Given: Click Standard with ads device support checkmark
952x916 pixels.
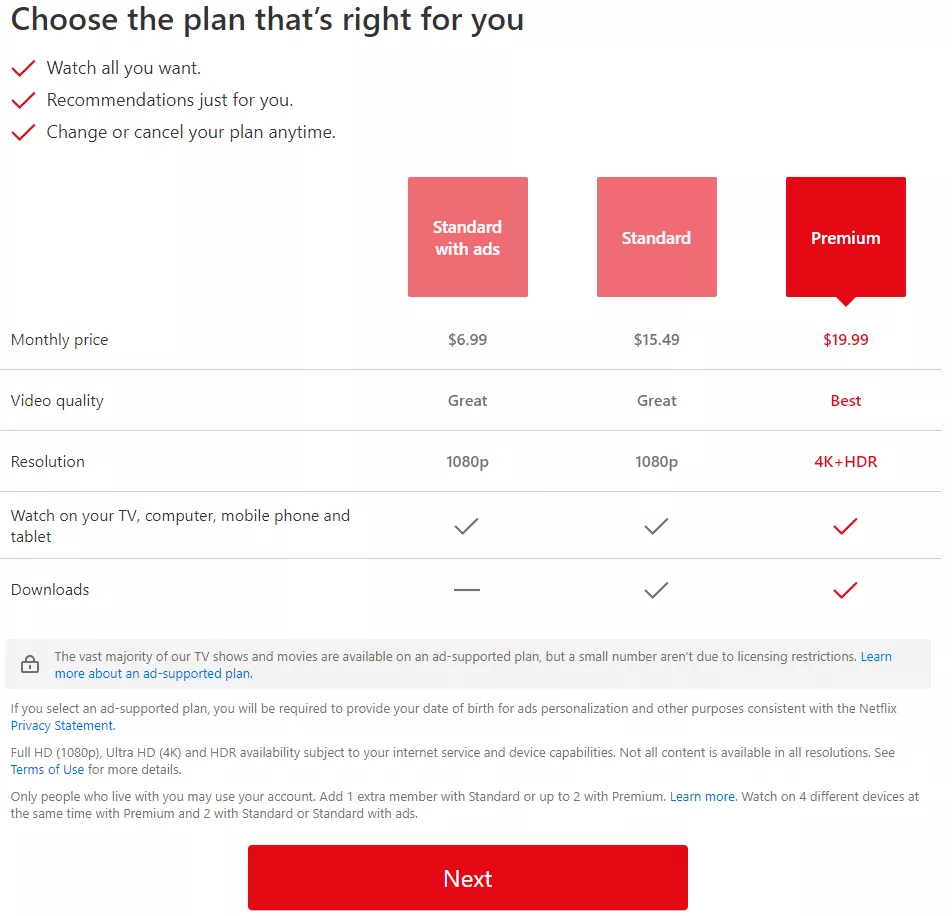Looking at the screenshot, I should point(466,526).
